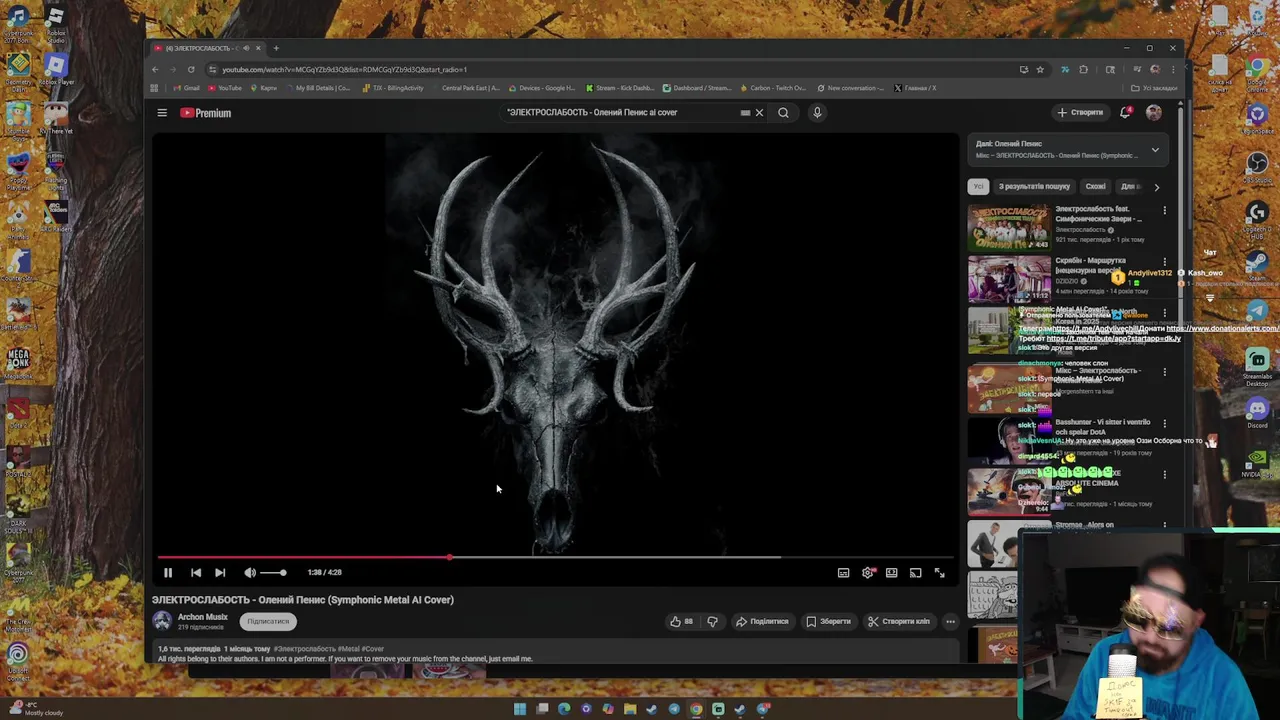Click the Archon Musix channel avatar

click(162, 621)
